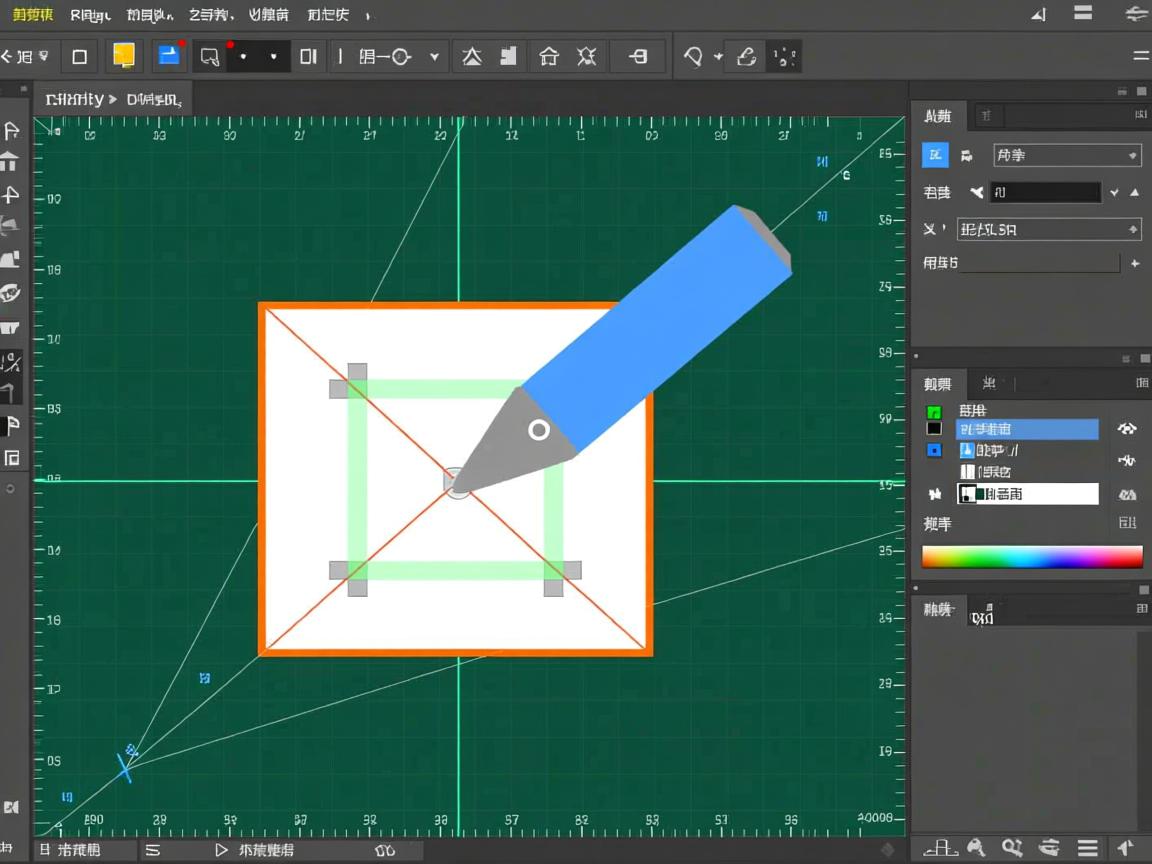This screenshot has height=864, width=1152.
Task: Click the play button in bottom status bar
Action: click(222, 850)
